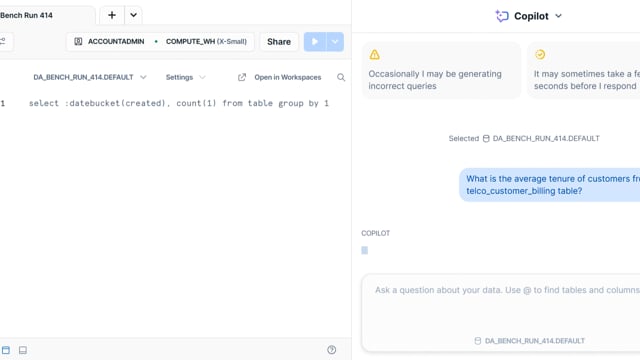Click the Share button
The image size is (640, 360).
click(x=279, y=42)
